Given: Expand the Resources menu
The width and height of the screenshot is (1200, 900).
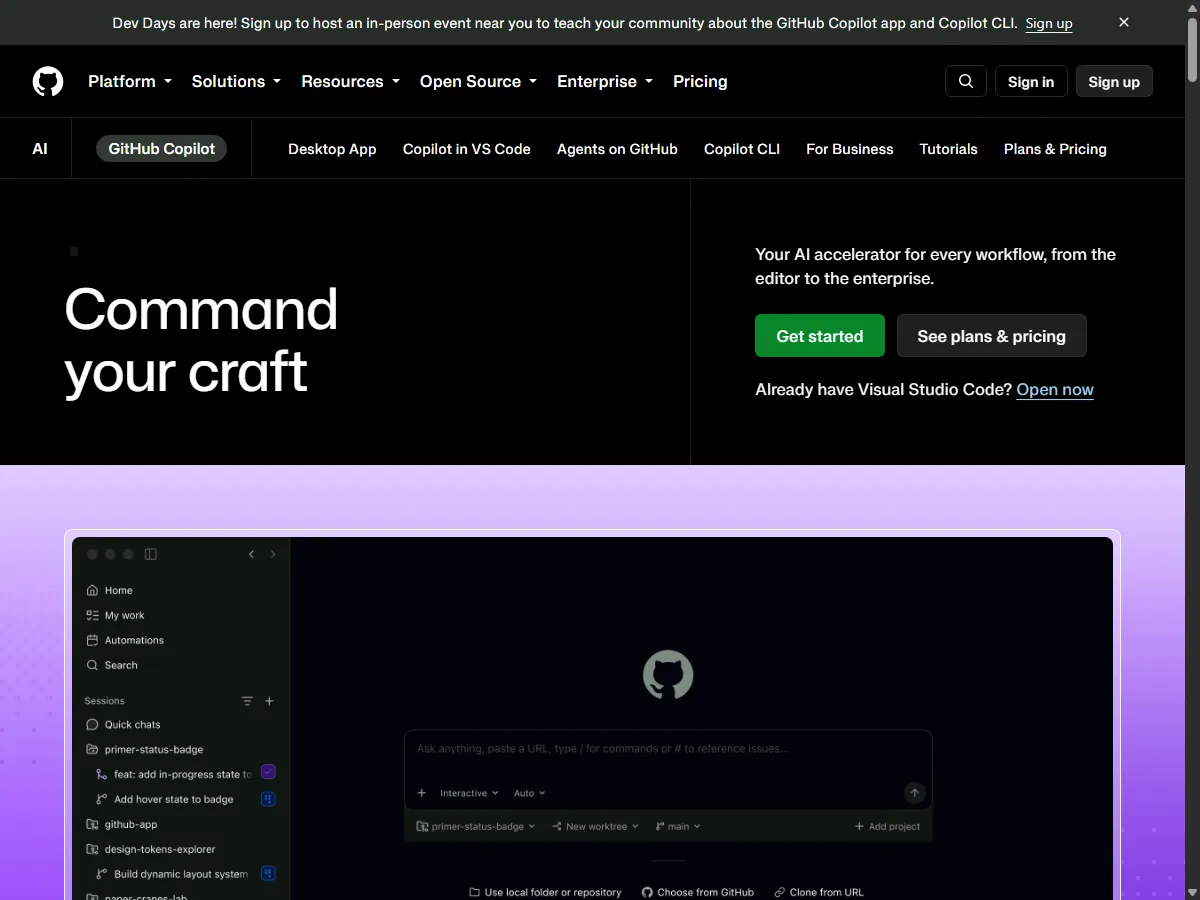Looking at the screenshot, I should pos(351,81).
